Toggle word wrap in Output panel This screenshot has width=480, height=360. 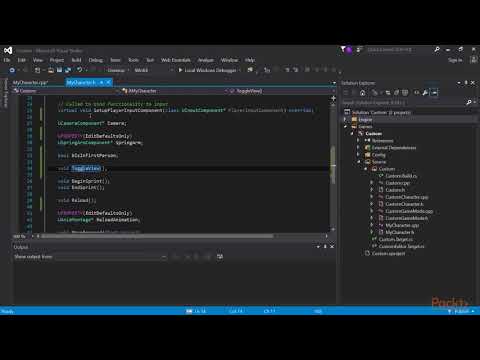pos(220,257)
